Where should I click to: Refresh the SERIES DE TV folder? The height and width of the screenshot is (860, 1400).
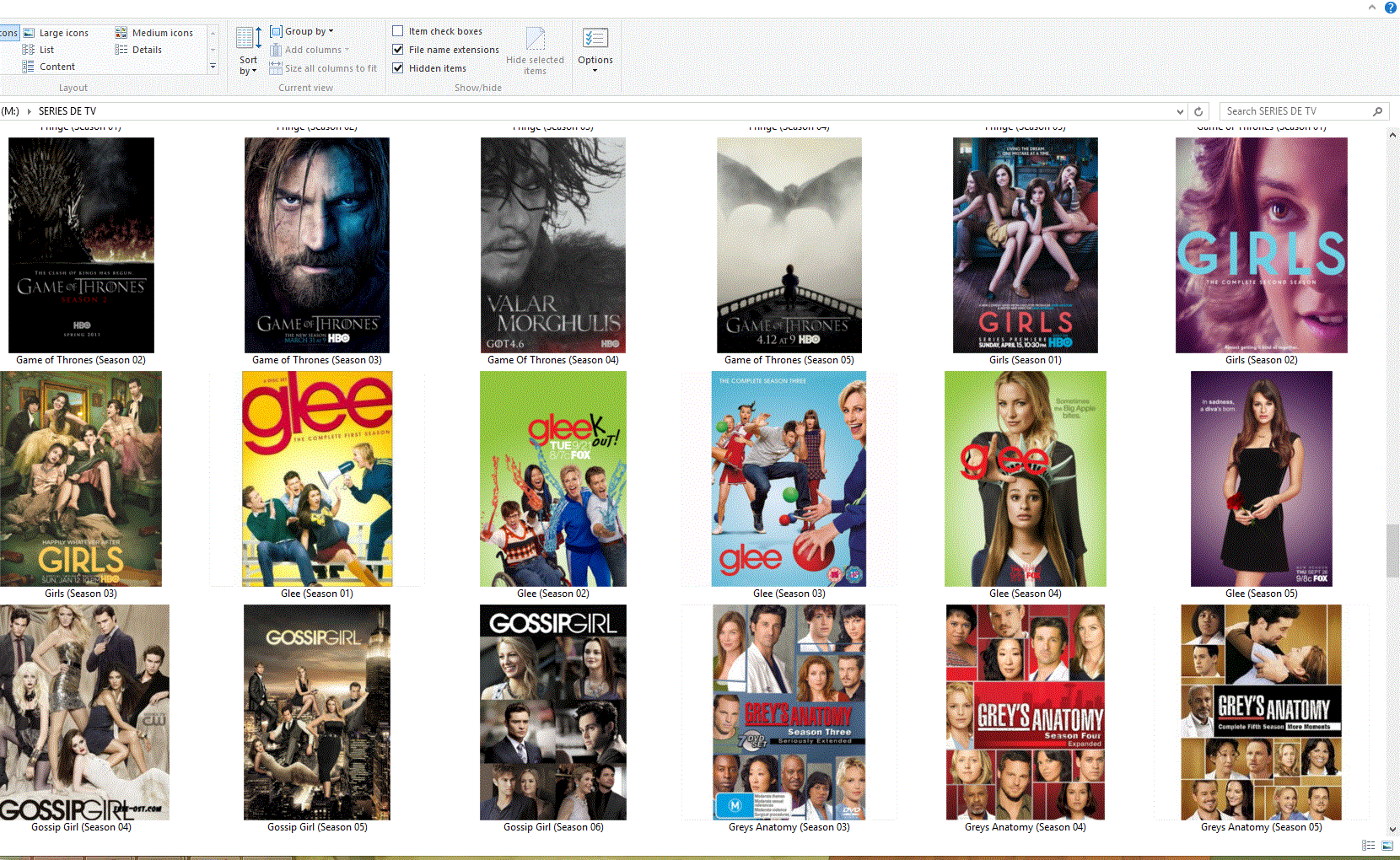point(1198,111)
